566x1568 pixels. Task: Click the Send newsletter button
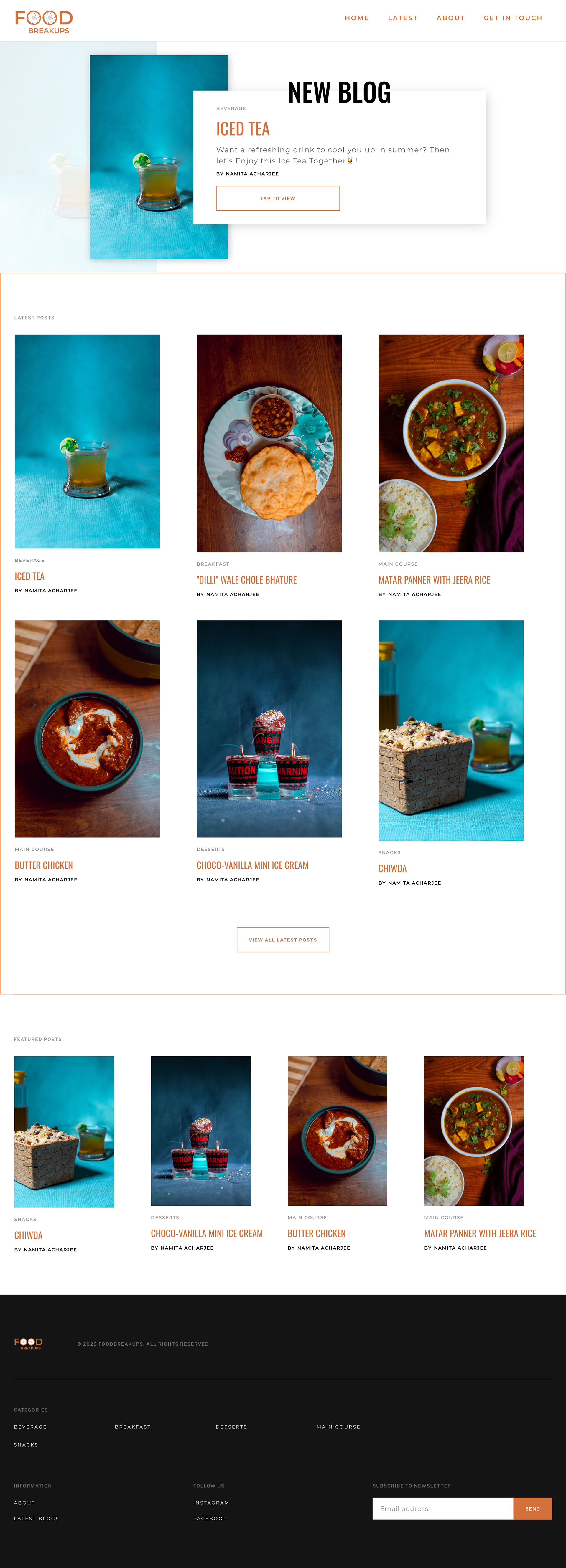click(532, 1508)
